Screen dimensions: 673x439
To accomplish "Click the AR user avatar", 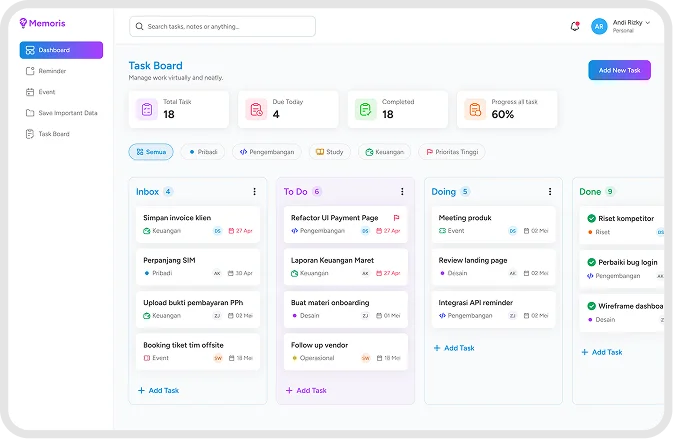I will pos(599,26).
